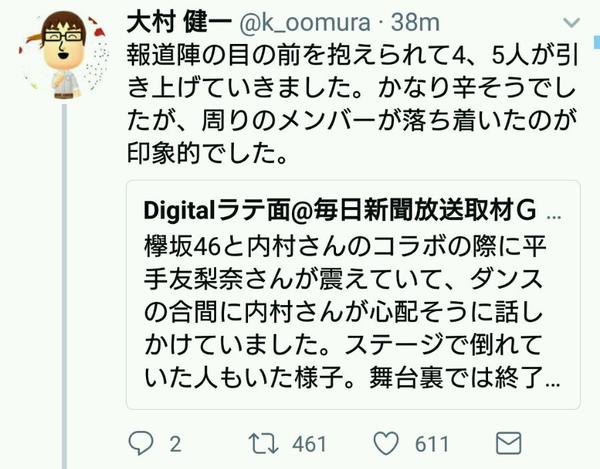Screen dimensions: 600x469
Task: Open profile via the name 大村 健一
Action: click(x=179, y=22)
